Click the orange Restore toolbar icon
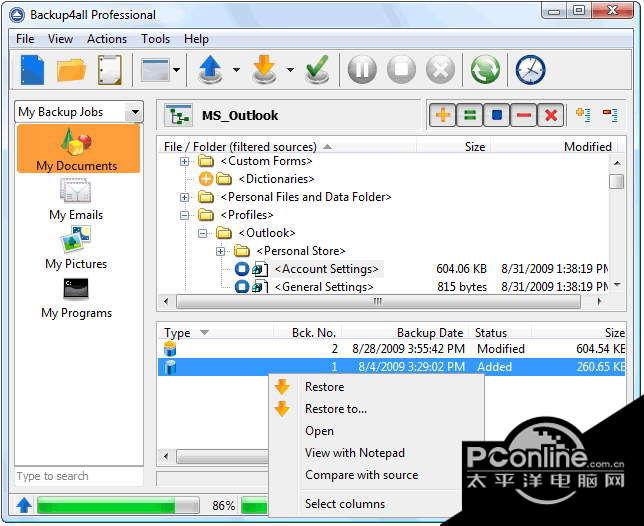 [264, 70]
